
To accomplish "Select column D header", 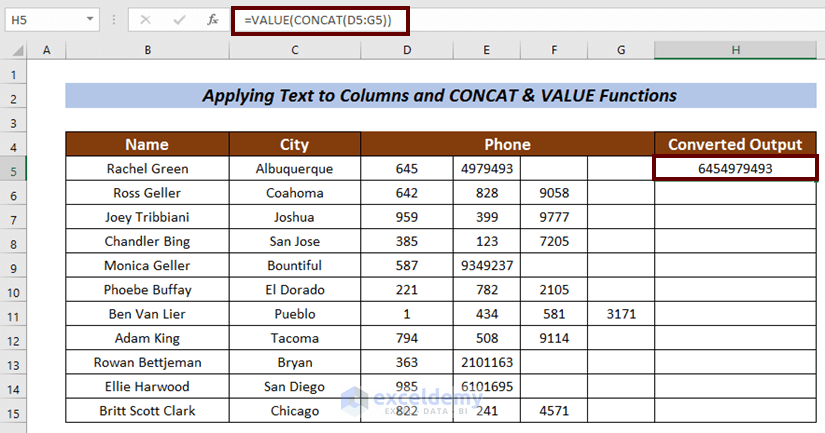I will [x=406, y=50].
